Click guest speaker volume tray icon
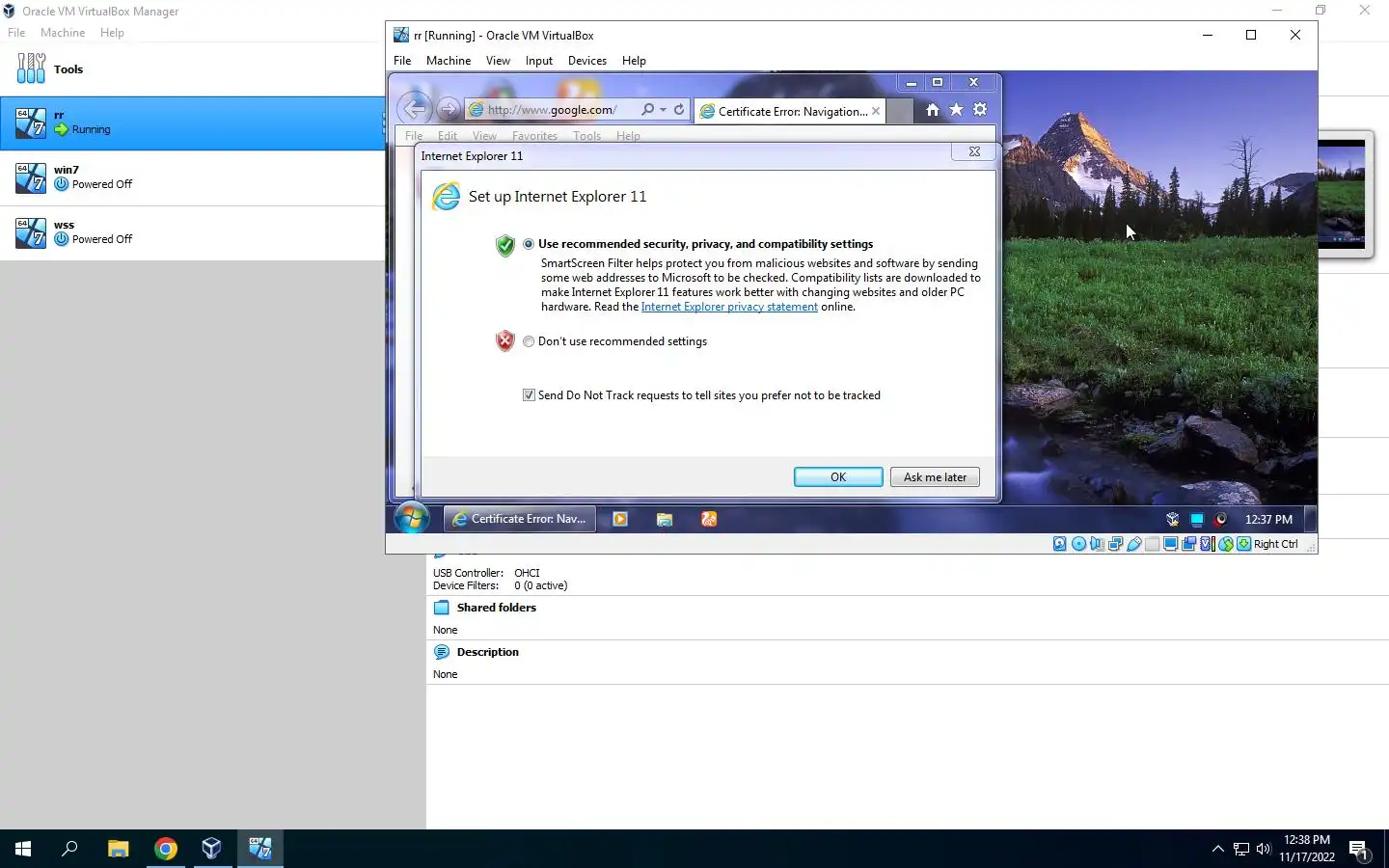The image size is (1389, 868). [x=1220, y=519]
